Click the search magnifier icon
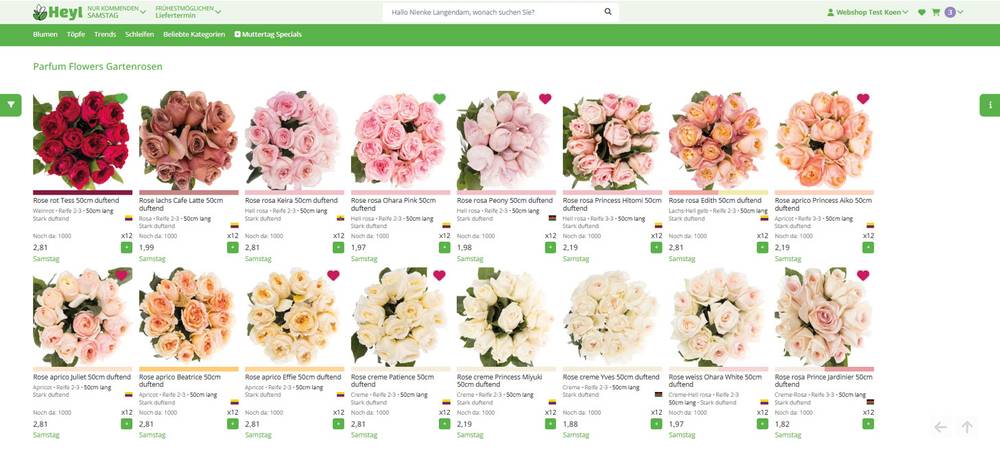 coord(608,13)
